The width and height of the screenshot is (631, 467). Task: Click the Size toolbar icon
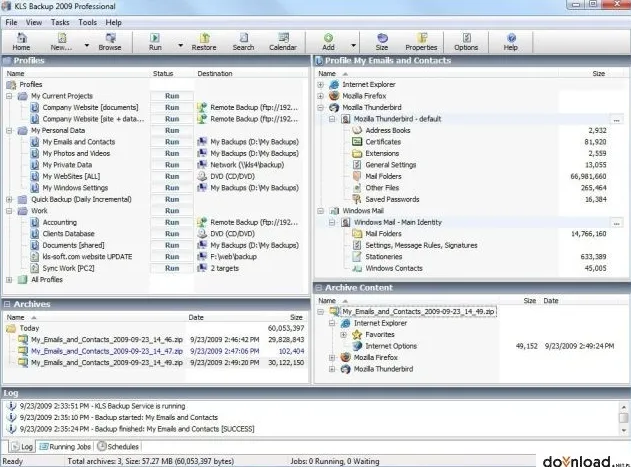pyautogui.click(x=382, y=42)
